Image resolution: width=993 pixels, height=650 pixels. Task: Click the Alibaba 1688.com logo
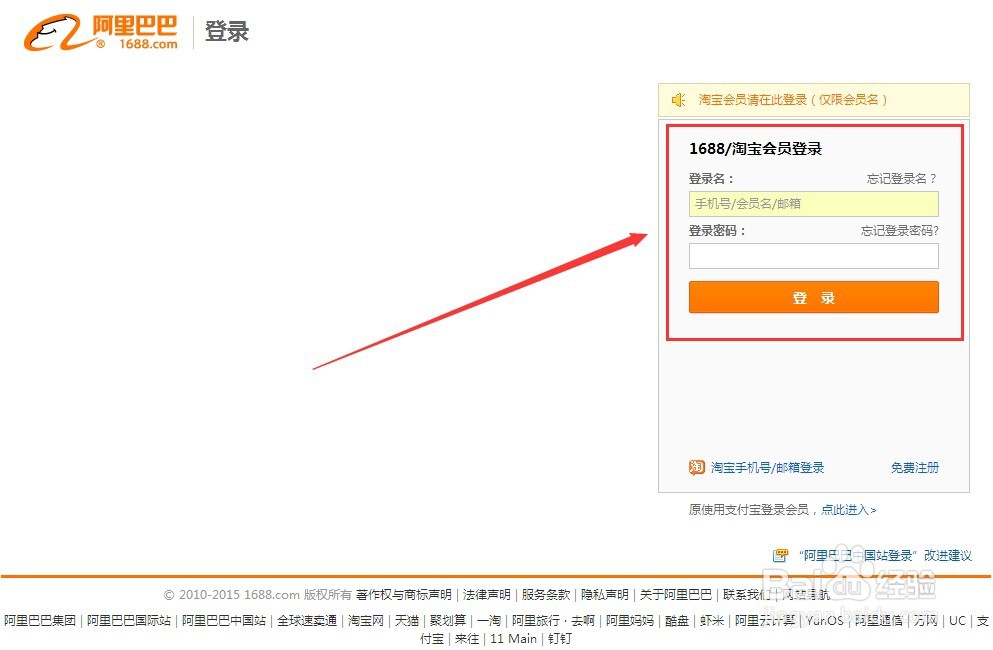tap(101, 32)
